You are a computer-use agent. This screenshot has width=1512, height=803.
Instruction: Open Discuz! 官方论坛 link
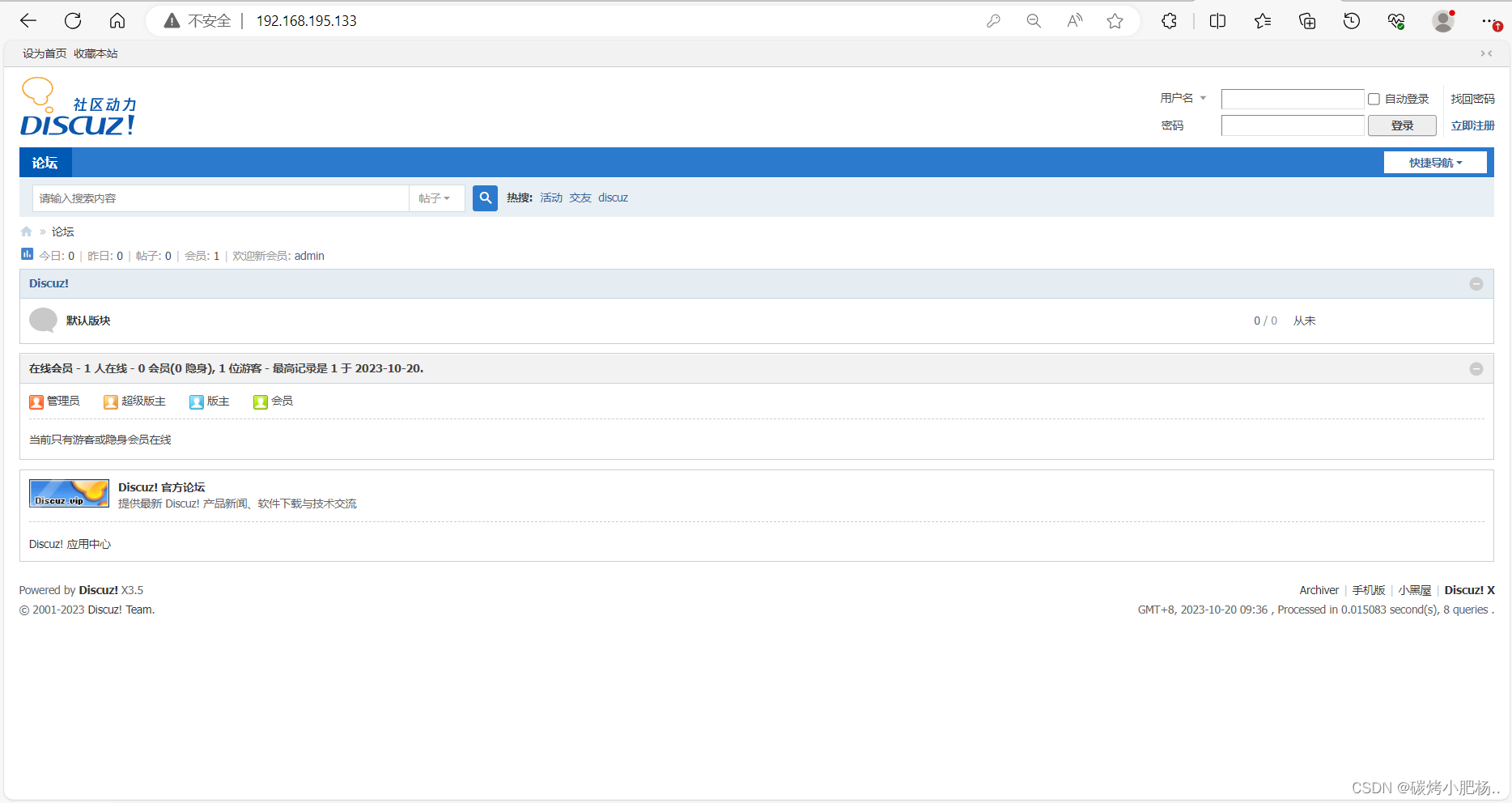pyautogui.click(x=162, y=487)
